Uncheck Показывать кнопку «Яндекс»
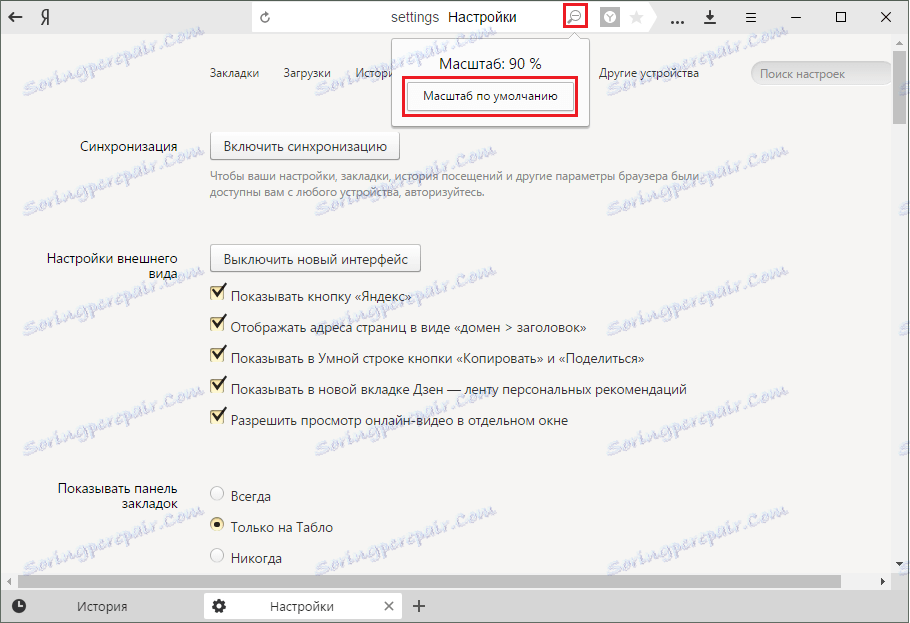 (x=218, y=292)
